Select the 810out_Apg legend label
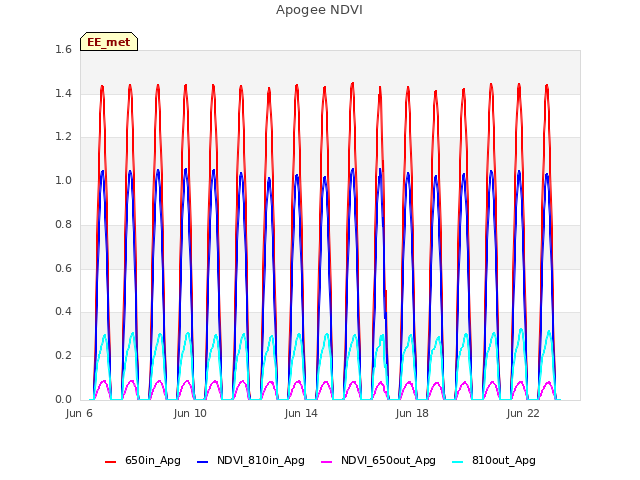The height and width of the screenshot is (480, 640). (x=504, y=460)
